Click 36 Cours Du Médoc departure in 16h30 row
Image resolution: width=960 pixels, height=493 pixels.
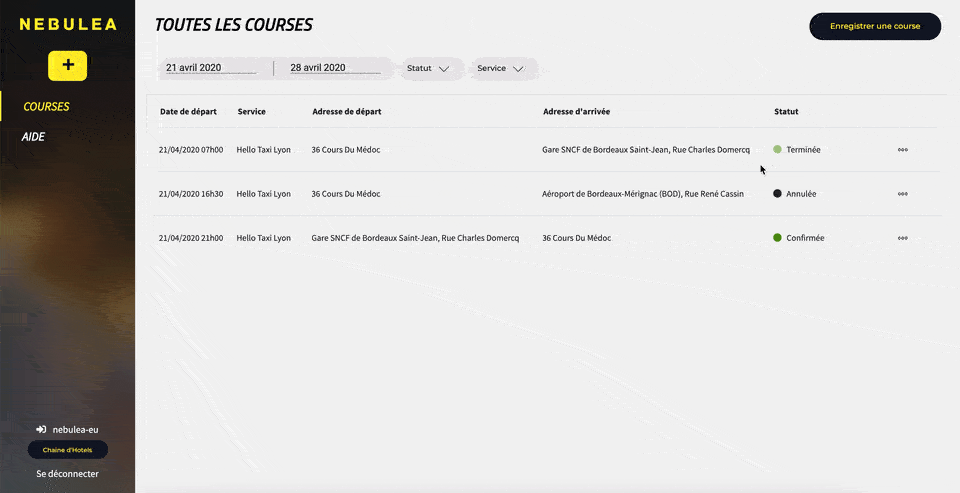point(346,194)
